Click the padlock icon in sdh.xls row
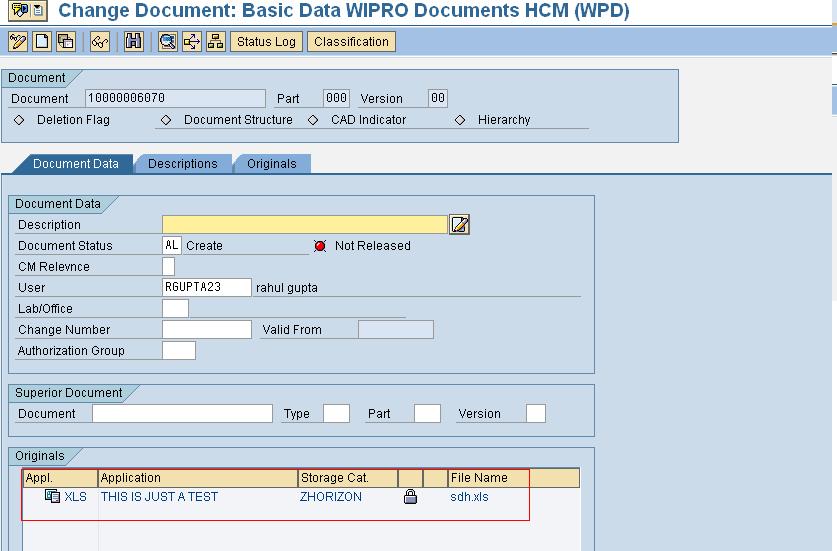 [410, 497]
